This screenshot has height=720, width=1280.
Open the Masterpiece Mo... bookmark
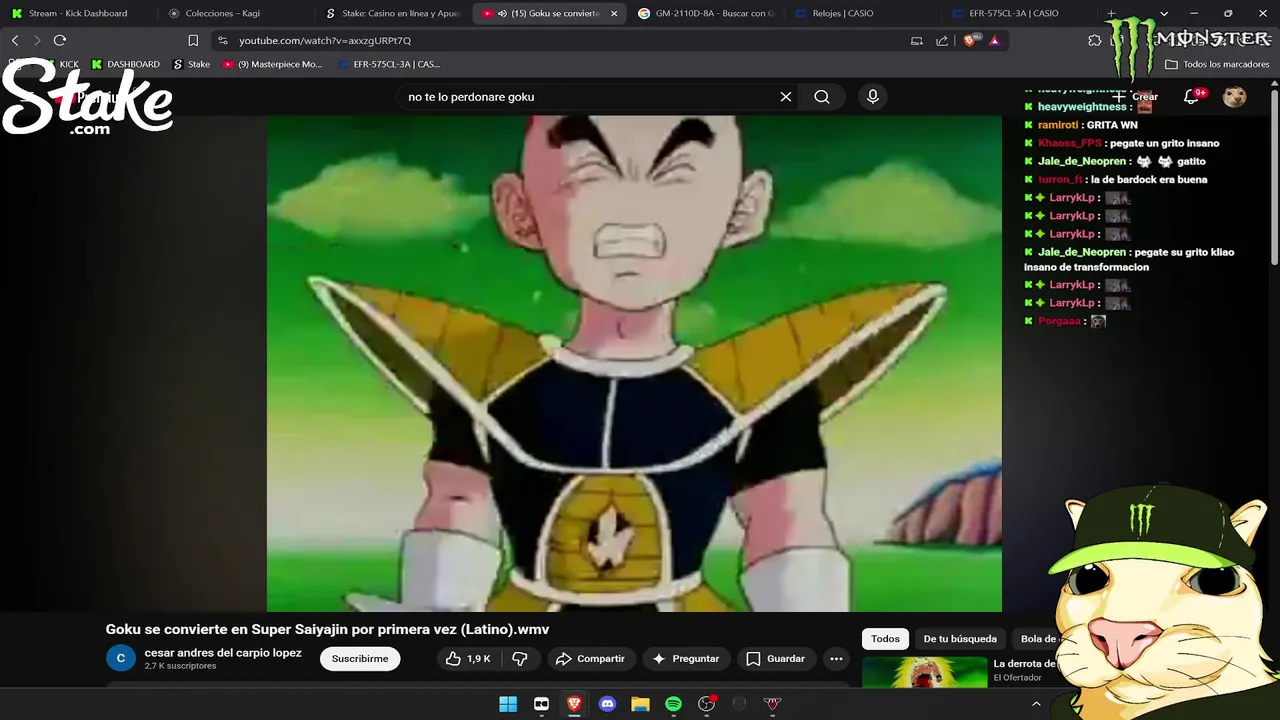click(272, 64)
